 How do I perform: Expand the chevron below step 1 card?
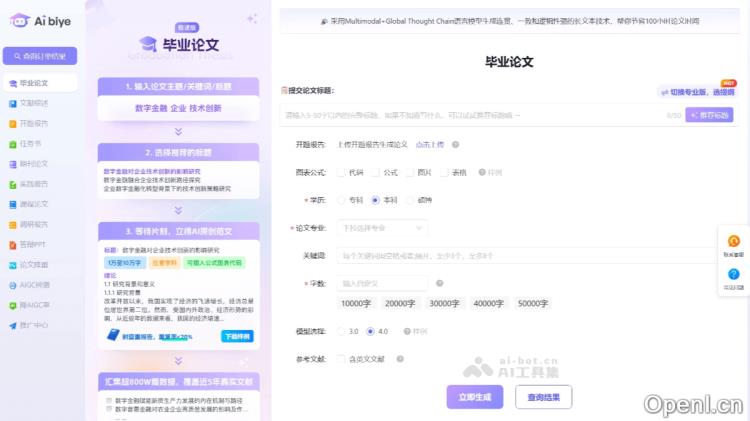pos(178,131)
